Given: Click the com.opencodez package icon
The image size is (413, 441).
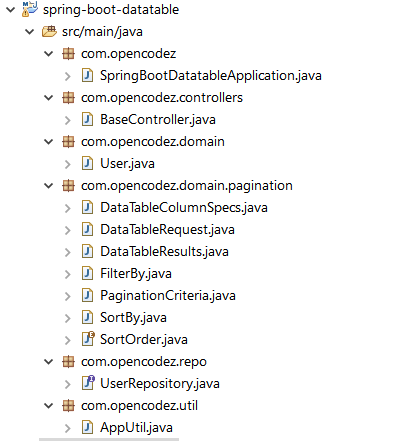Looking at the screenshot, I should (x=68, y=53).
